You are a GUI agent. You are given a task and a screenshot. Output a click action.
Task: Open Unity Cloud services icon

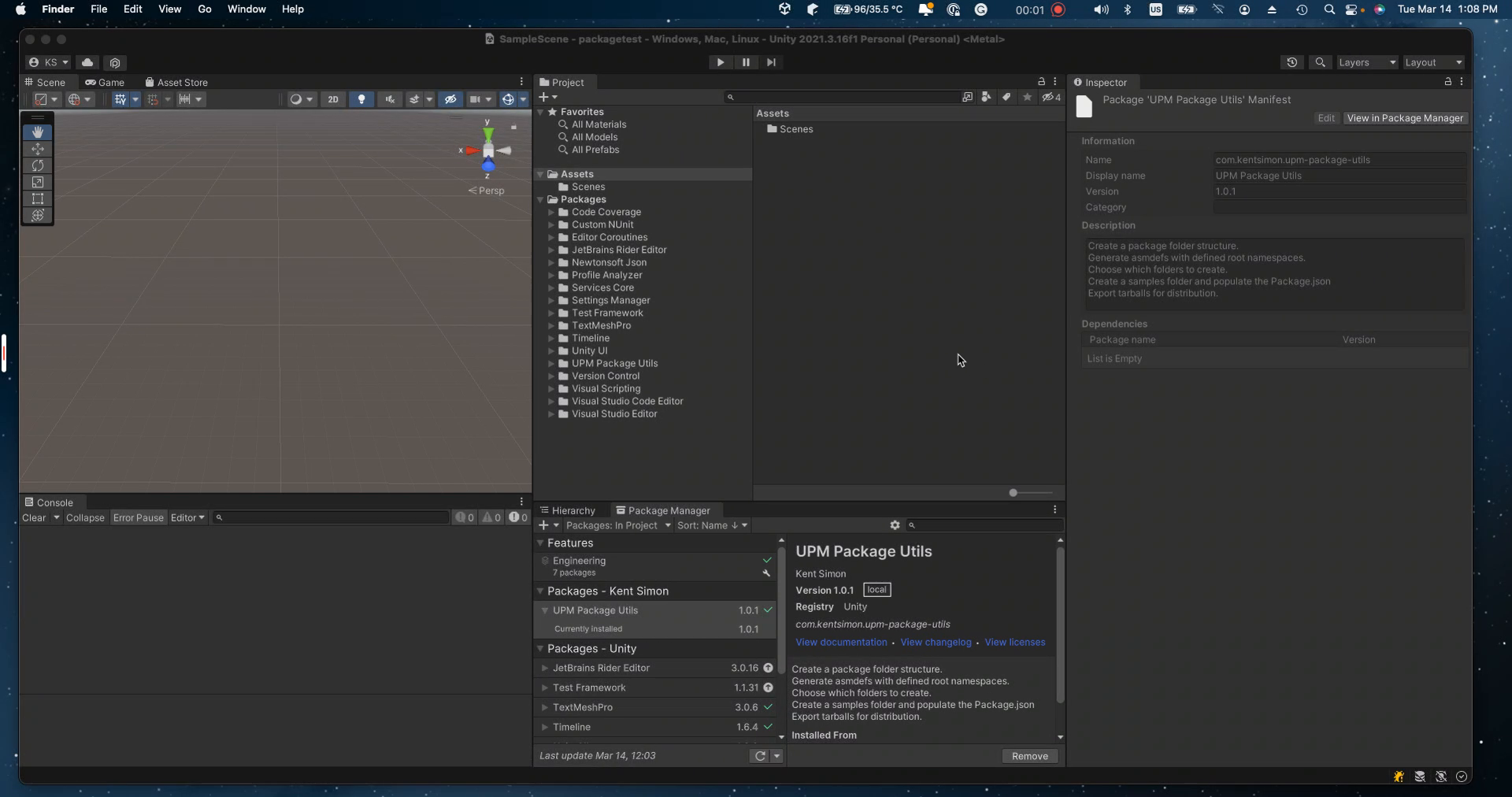pyautogui.click(x=87, y=62)
